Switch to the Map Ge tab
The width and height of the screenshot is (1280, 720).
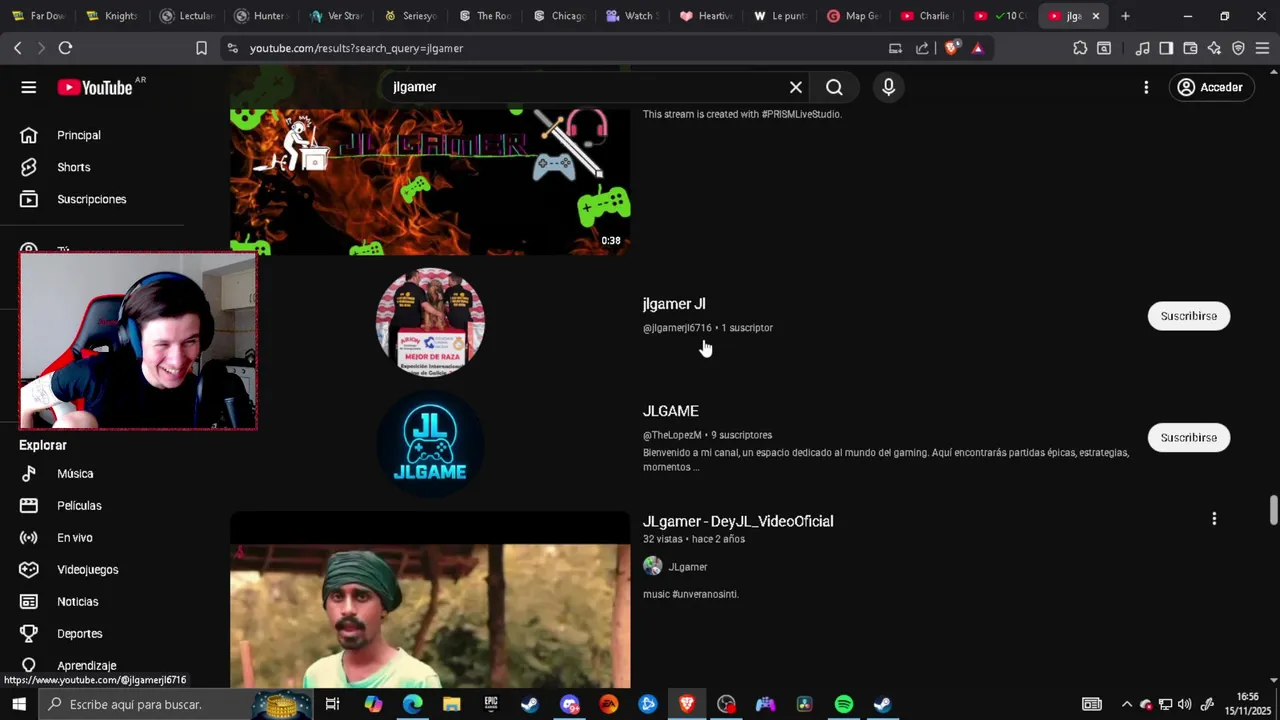pyautogui.click(x=853, y=16)
